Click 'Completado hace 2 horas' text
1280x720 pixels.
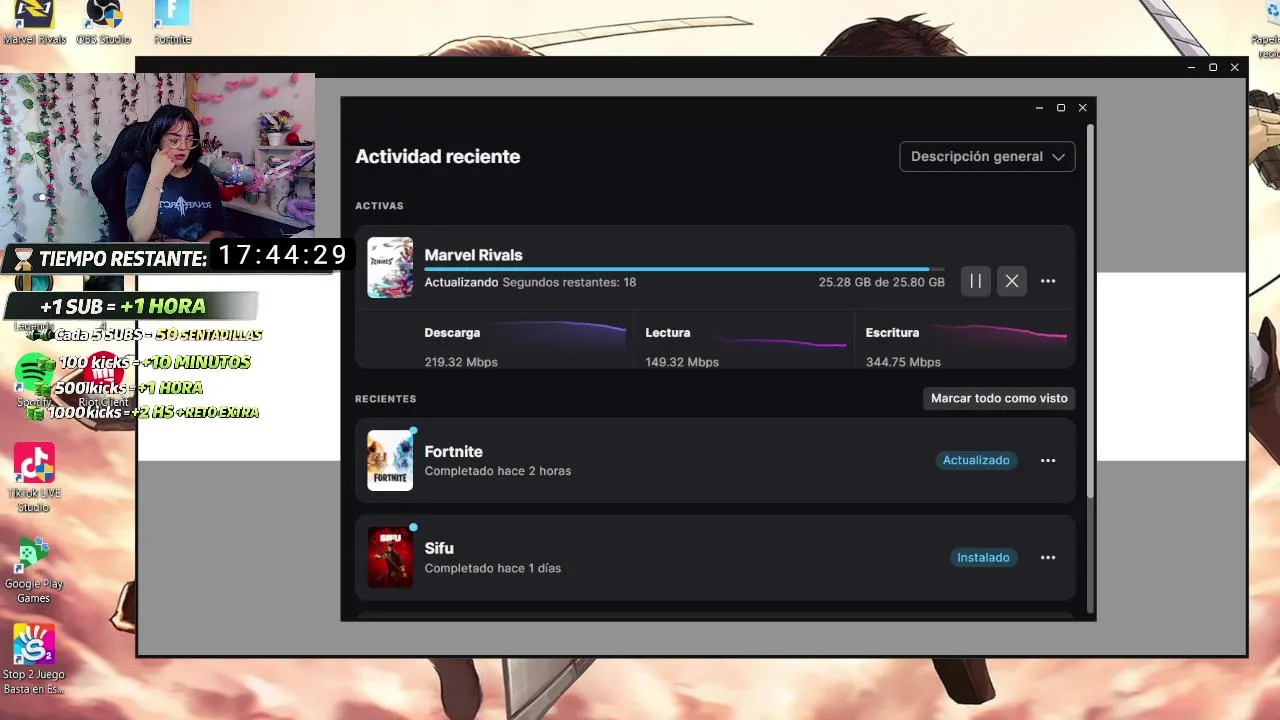(497, 471)
